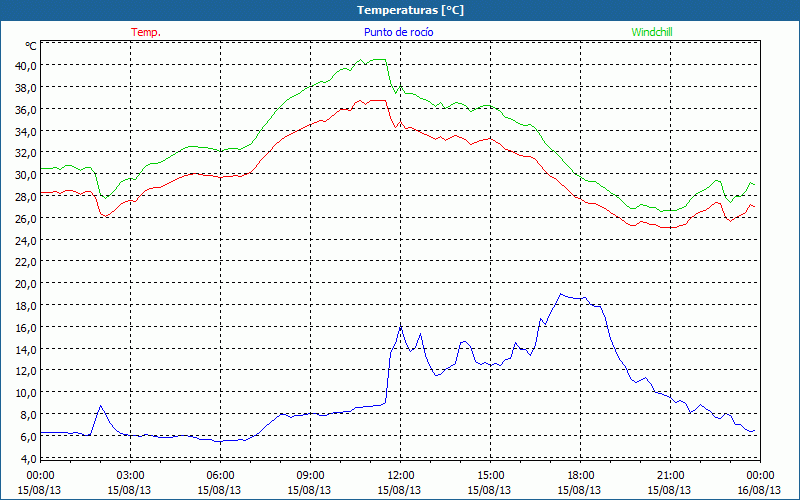Click the 'Temperaturas [°C]' chart title
The width and height of the screenshot is (800, 500).
coord(410,10)
